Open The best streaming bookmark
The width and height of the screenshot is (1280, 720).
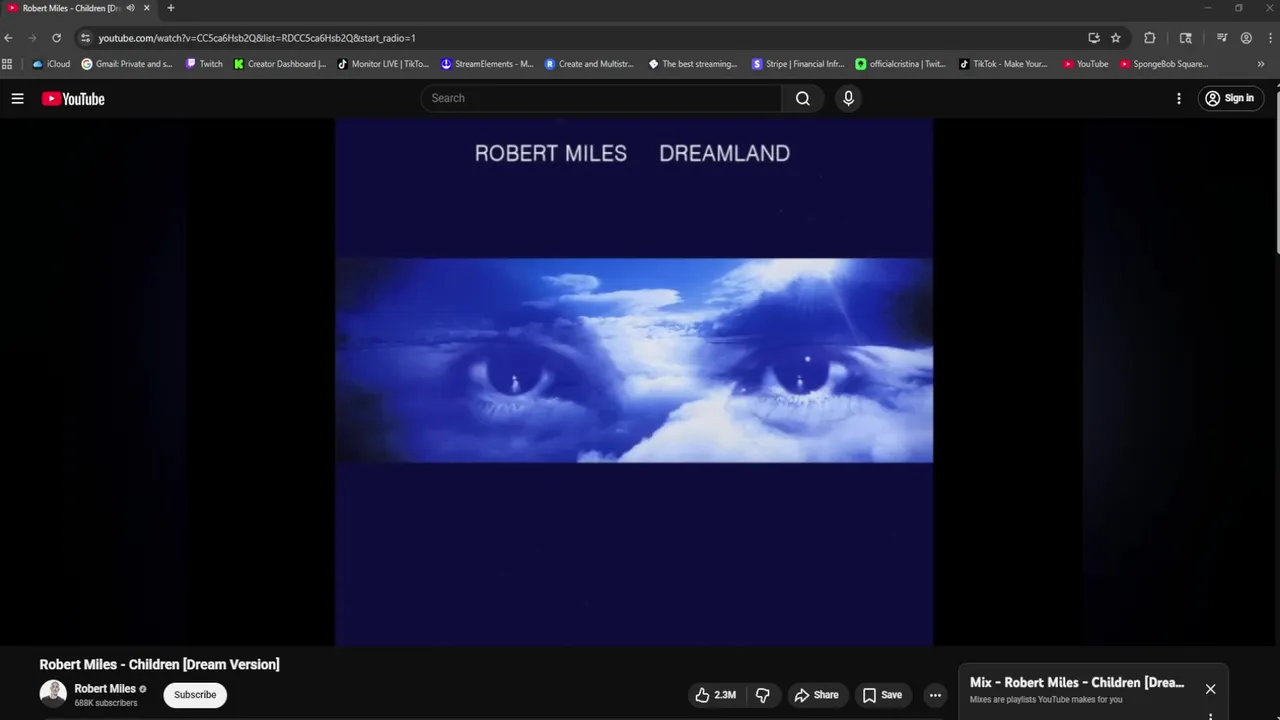pyautogui.click(x=693, y=64)
